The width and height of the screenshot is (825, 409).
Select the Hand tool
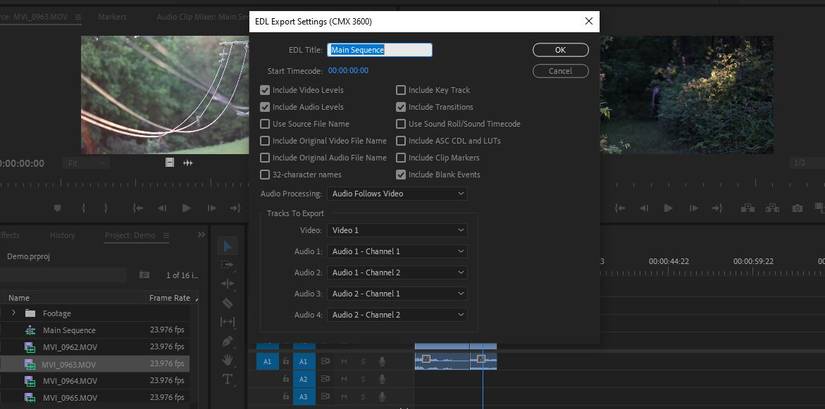228,360
